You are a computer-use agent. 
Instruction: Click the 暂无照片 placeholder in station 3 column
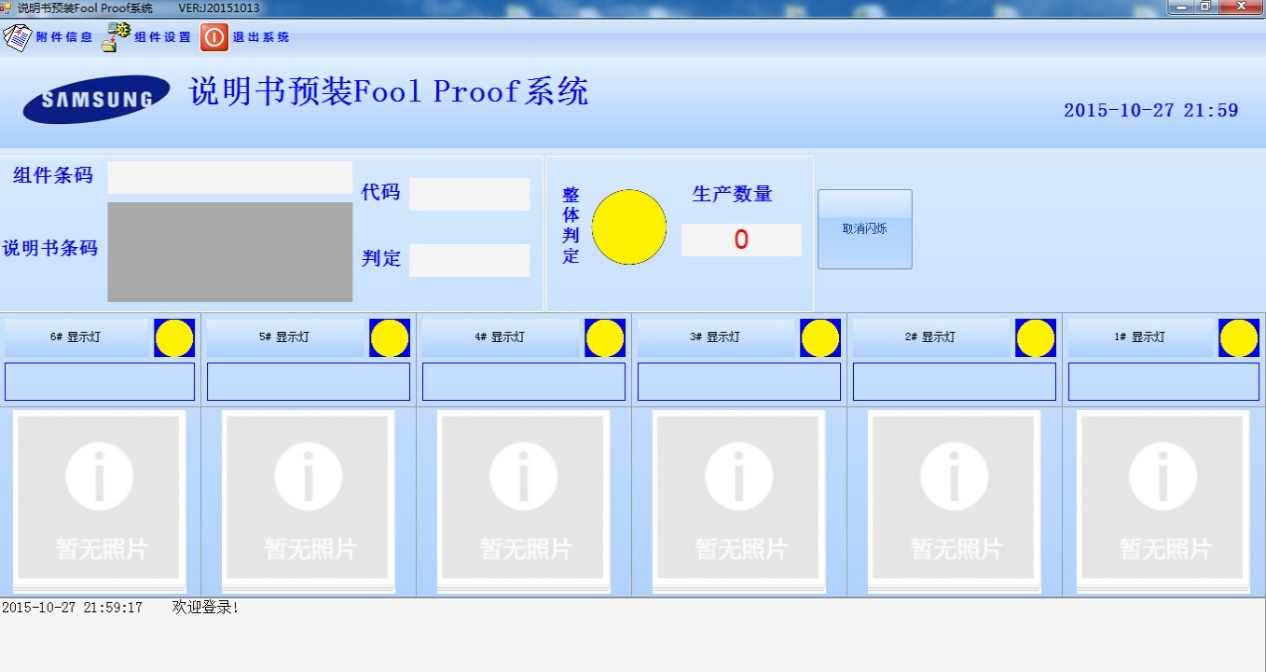click(x=739, y=502)
